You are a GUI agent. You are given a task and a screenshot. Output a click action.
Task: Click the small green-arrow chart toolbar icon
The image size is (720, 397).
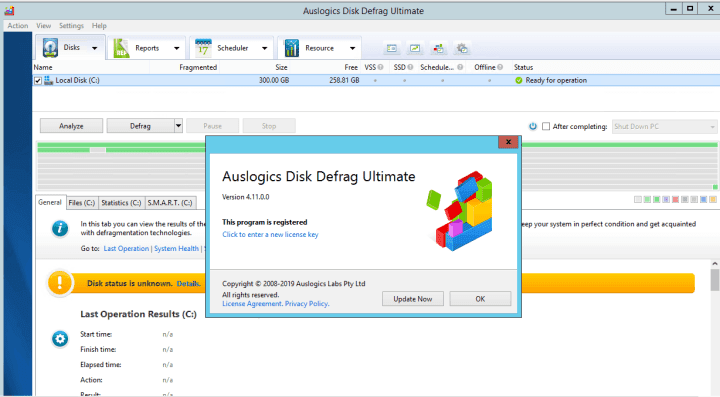(415, 48)
